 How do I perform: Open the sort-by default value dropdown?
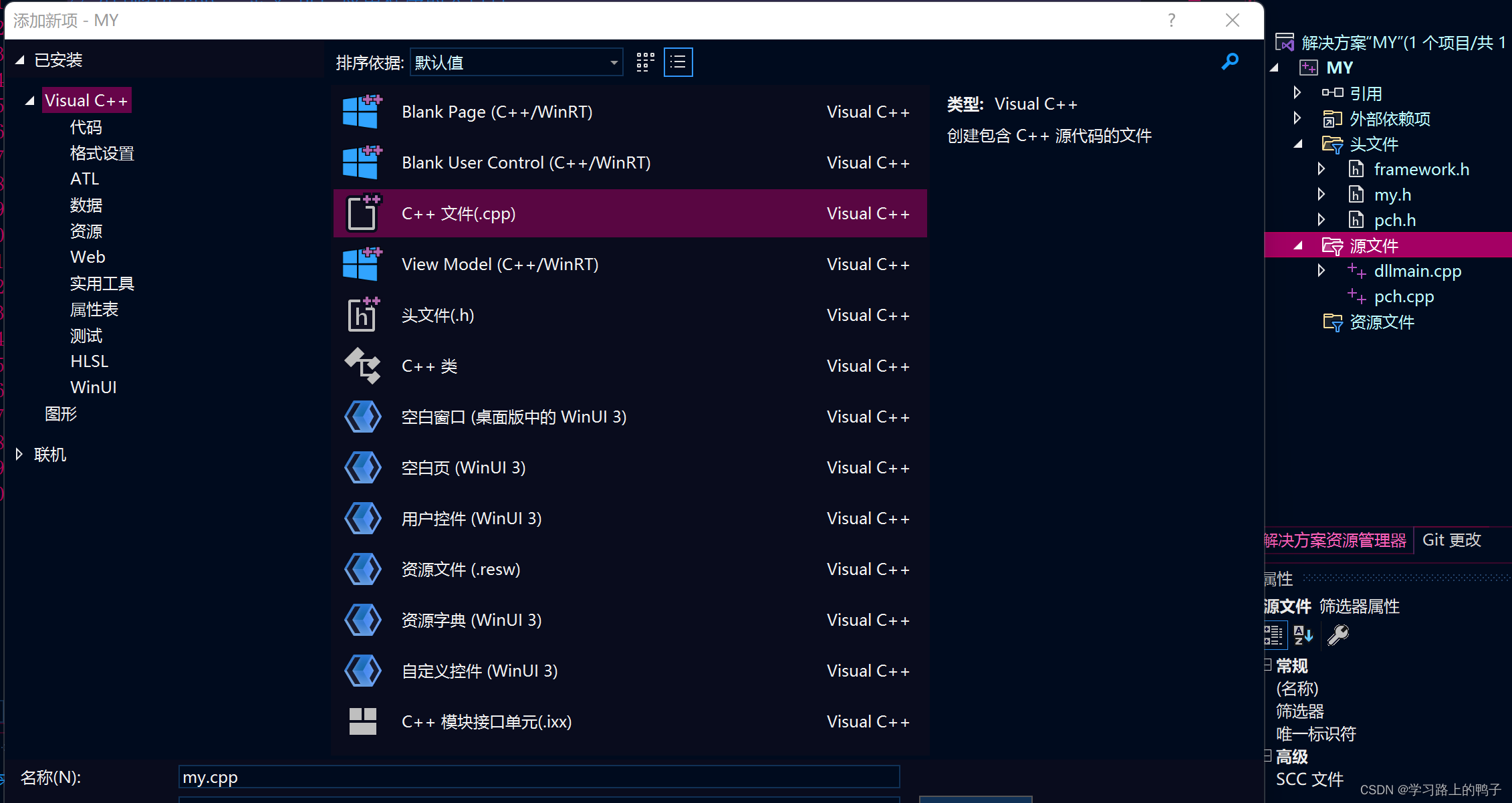click(516, 62)
